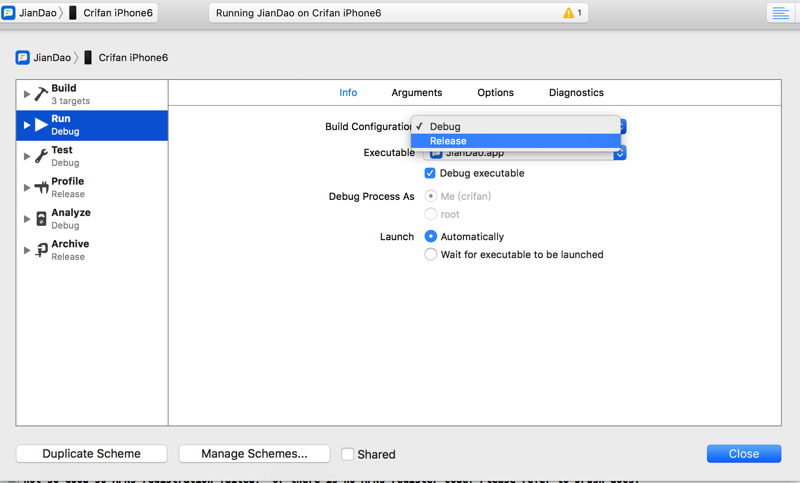Image resolution: width=800 pixels, height=483 pixels.
Task: Switch to the Options tab
Action: click(495, 92)
